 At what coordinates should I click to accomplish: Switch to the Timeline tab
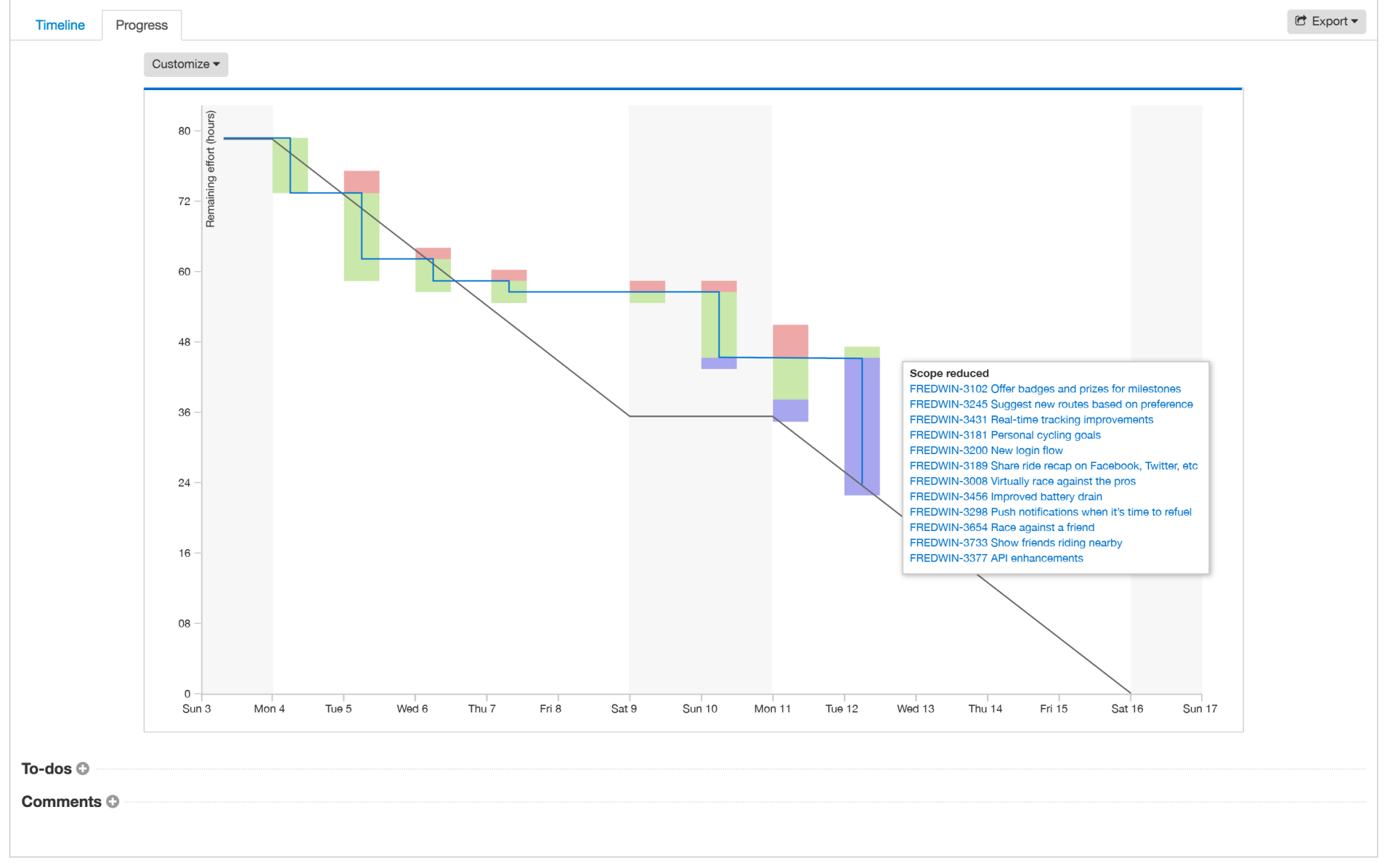pyautogui.click(x=60, y=25)
